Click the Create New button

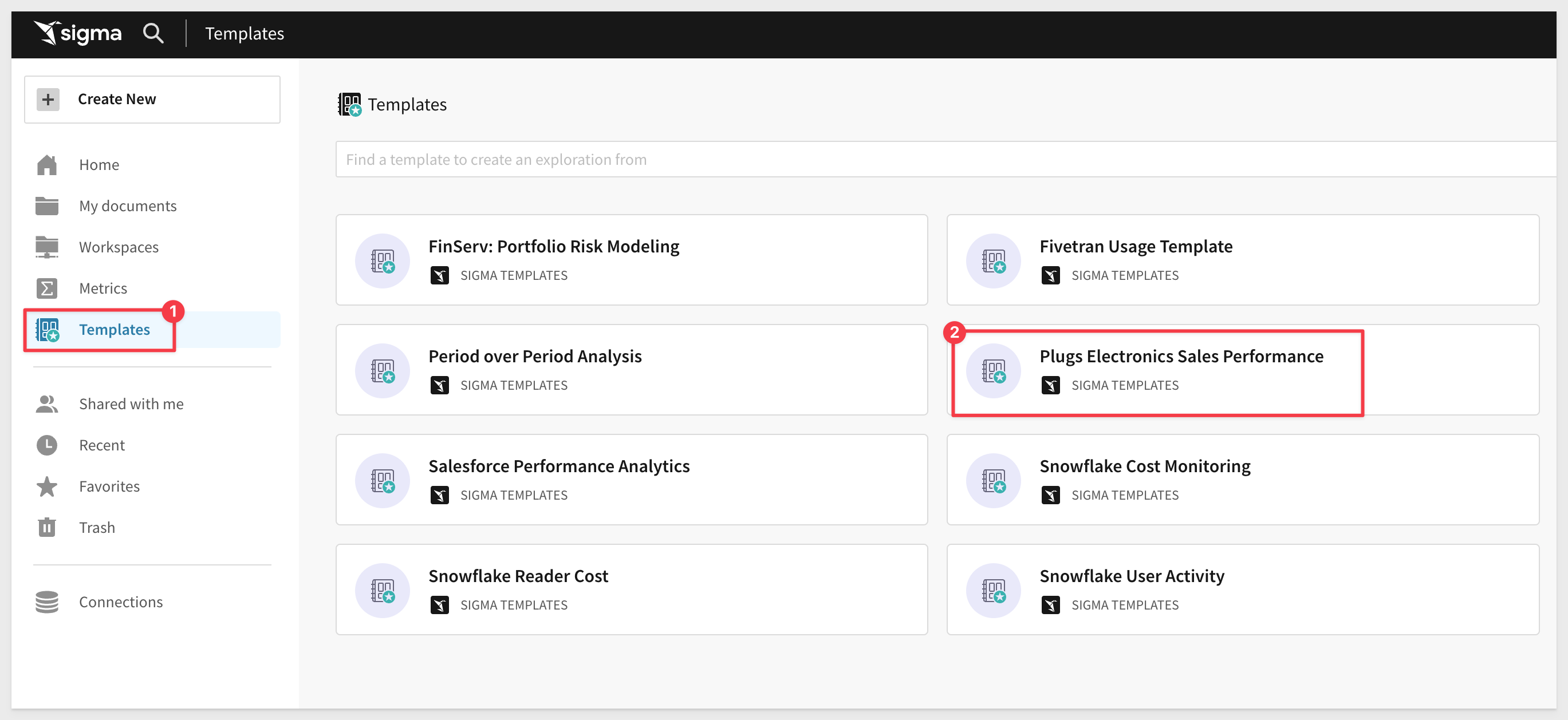tap(152, 99)
